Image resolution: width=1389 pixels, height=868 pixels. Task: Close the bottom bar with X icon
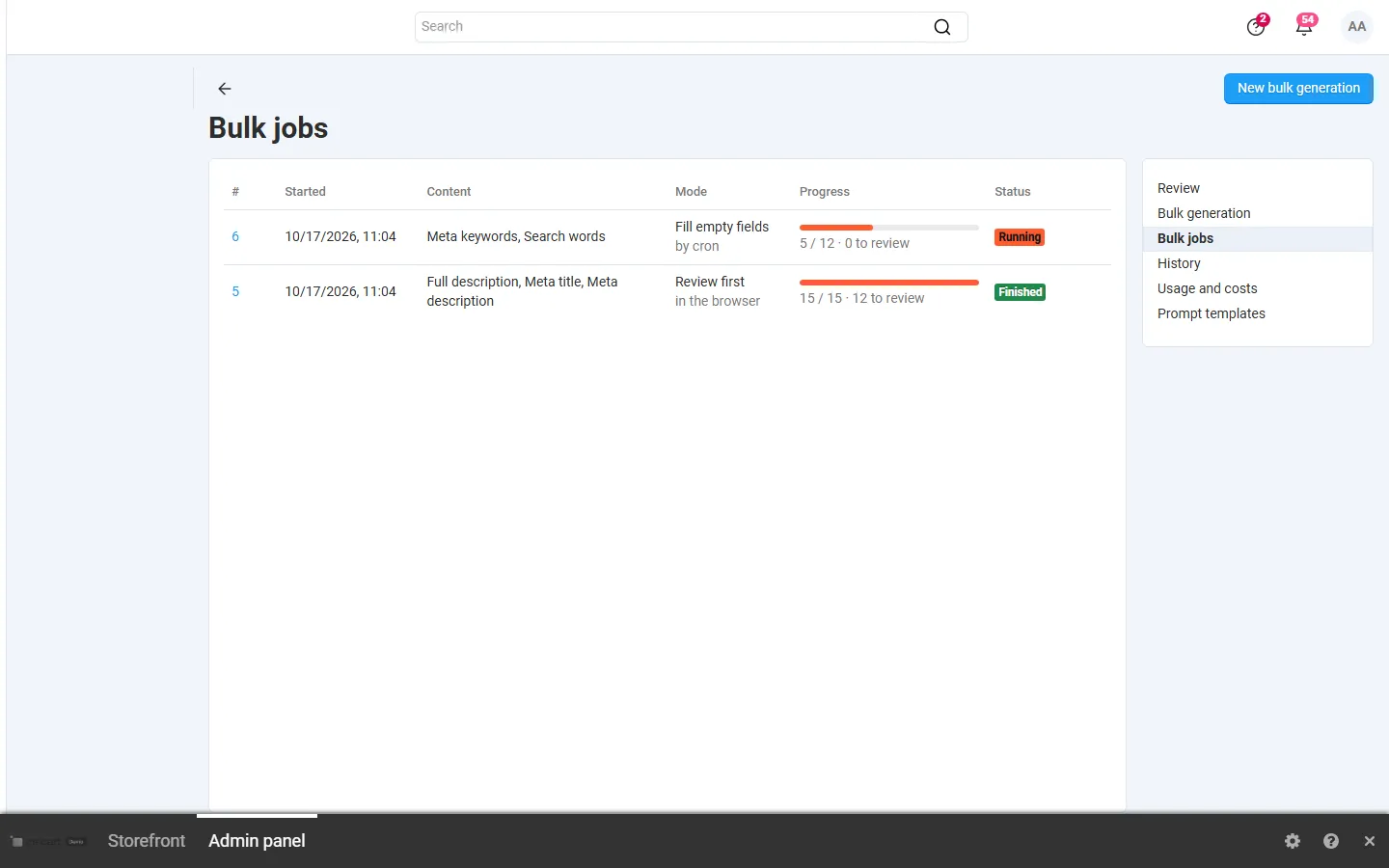tap(1370, 841)
